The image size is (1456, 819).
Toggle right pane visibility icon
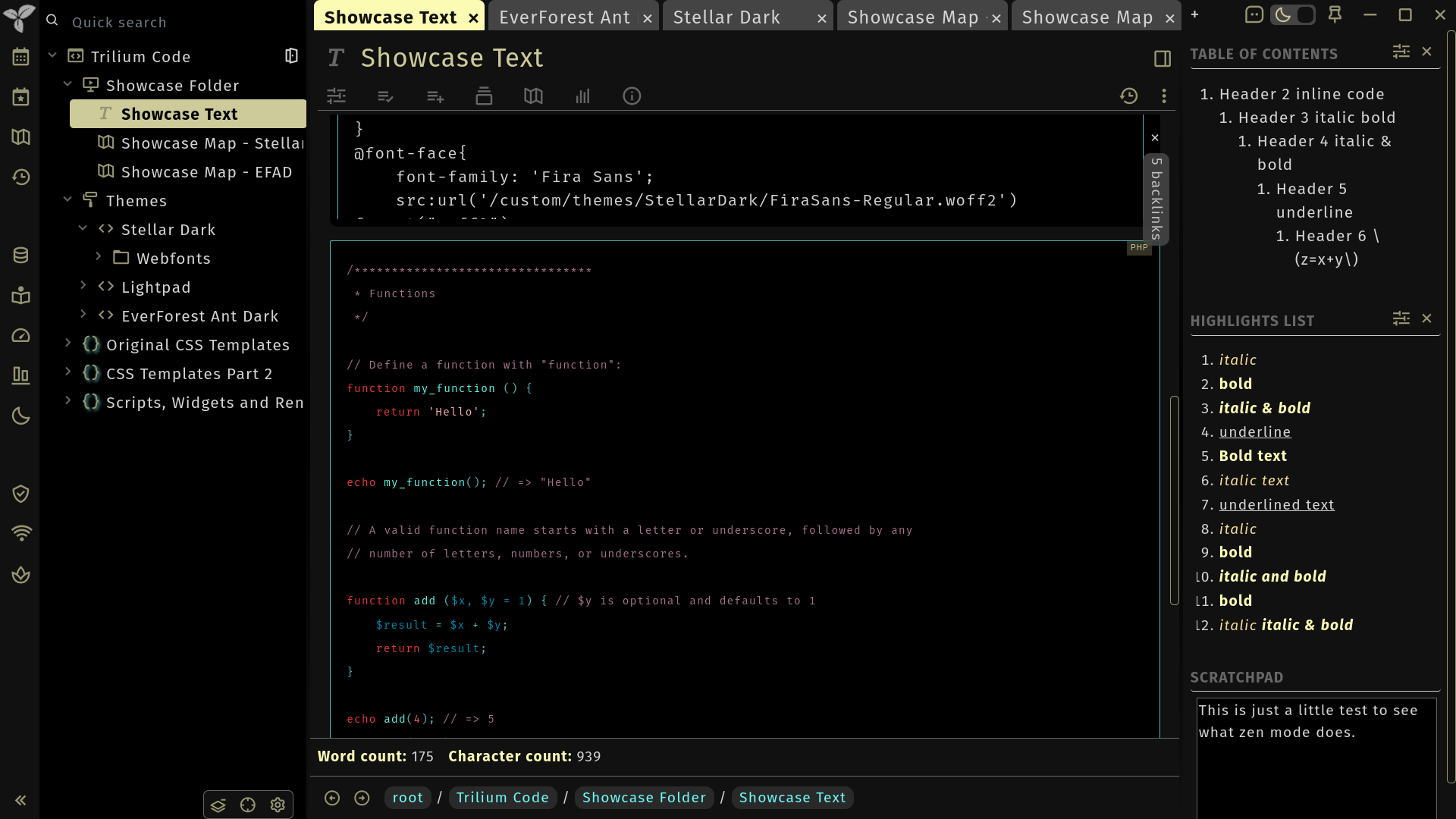[x=1163, y=58]
